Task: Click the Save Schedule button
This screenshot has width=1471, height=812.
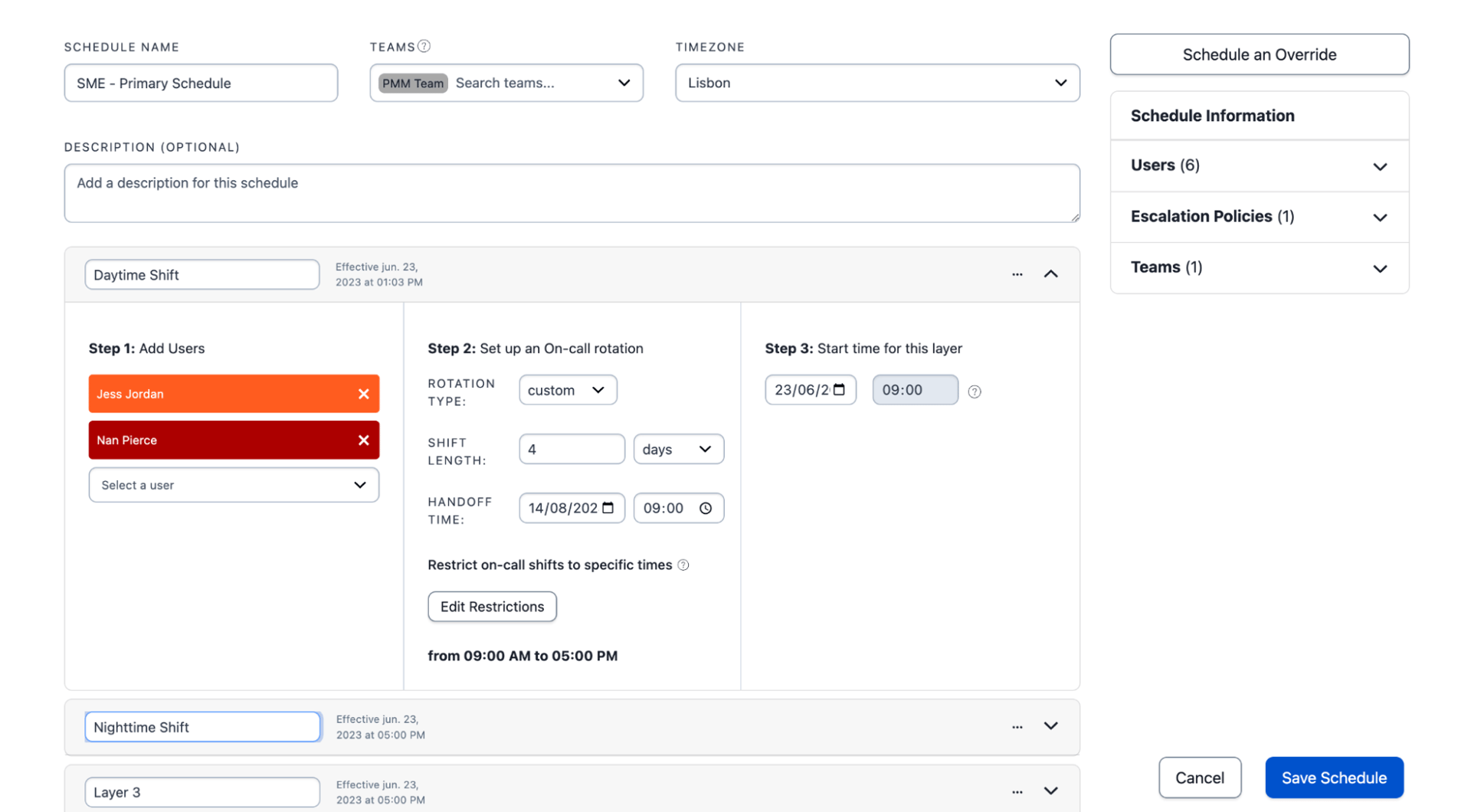Action: [x=1334, y=777]
